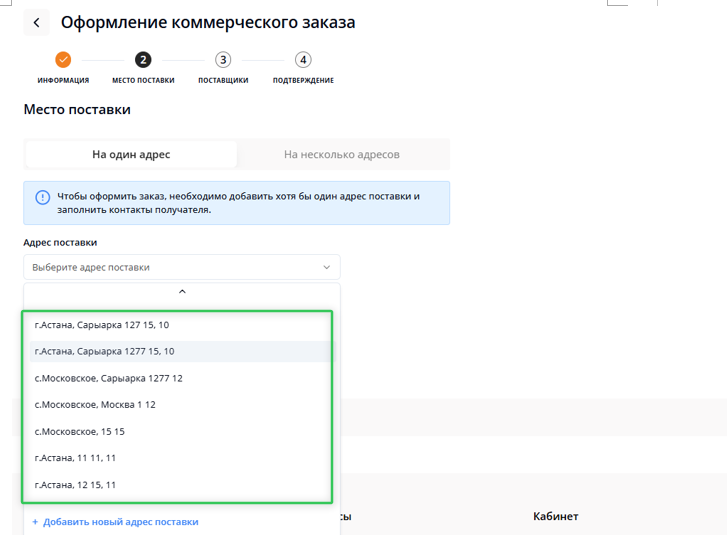Screen dimensions: 727x535
Task: Go to step 4 Подтверждение circle
Action: tap(303, 60)
